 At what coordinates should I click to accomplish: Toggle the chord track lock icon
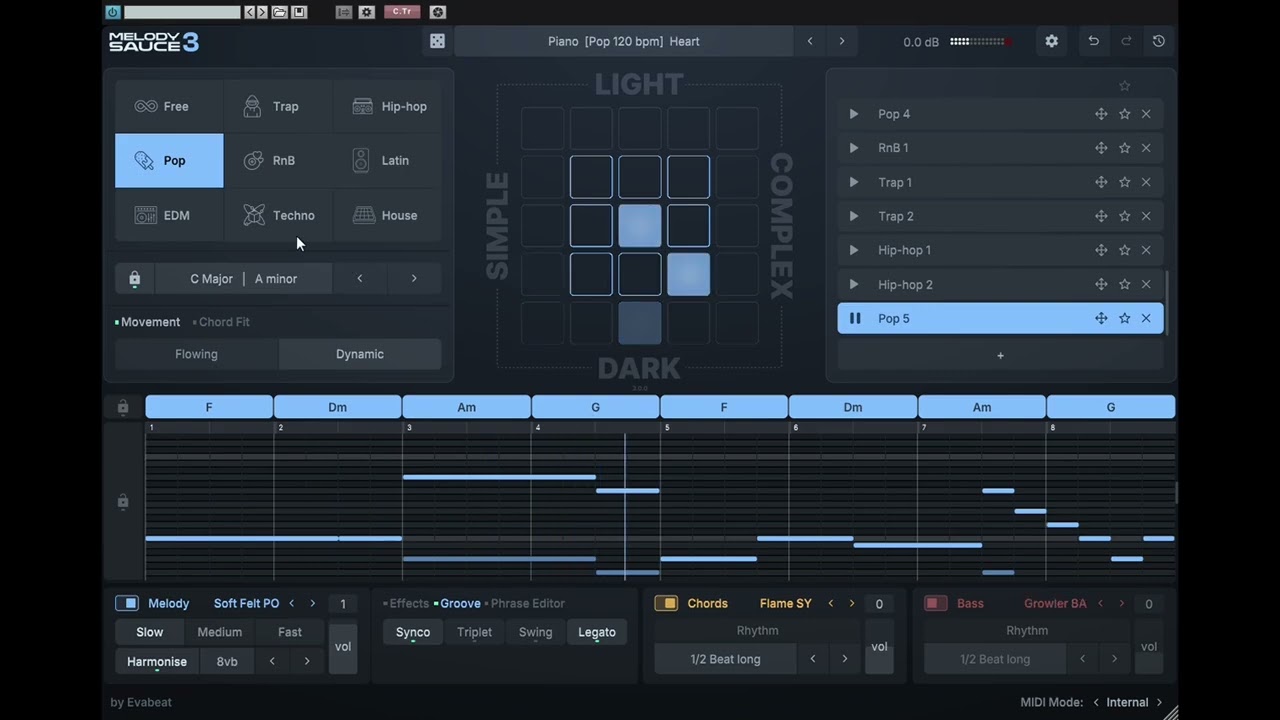click(123, 407)
